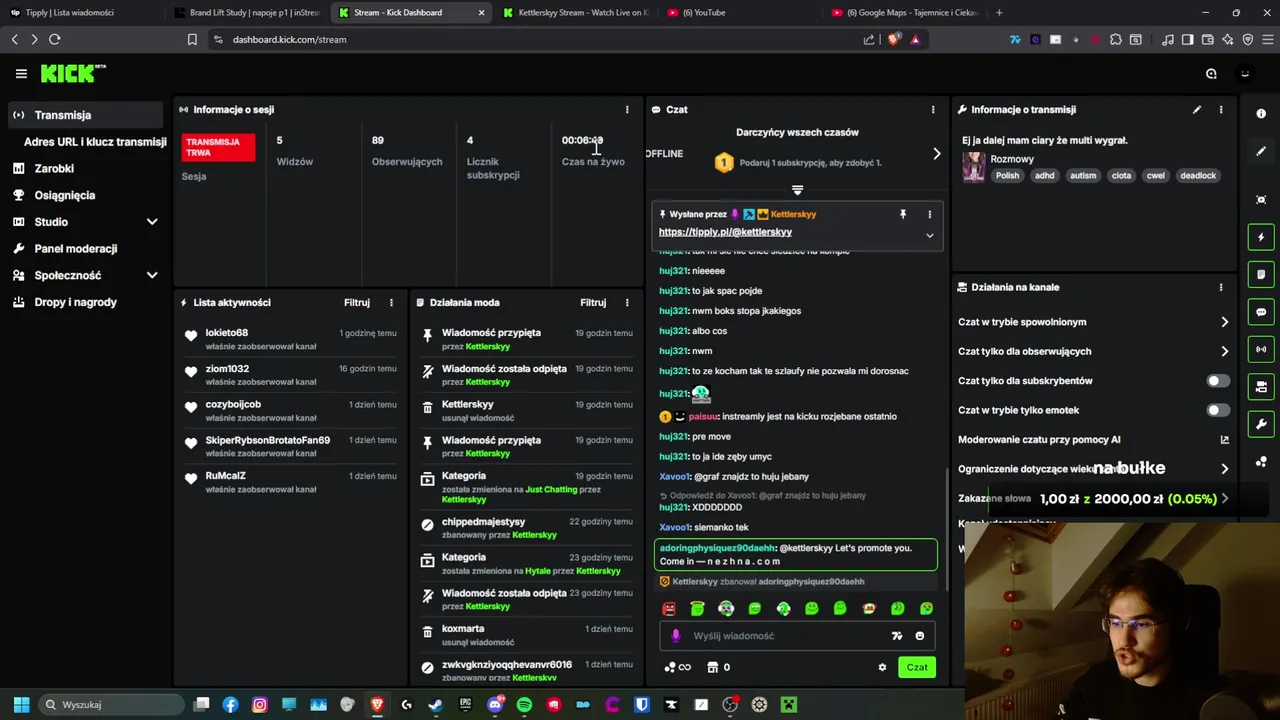Open Steam from the taskbar
This screenshot has width=1280, height=720.
(435, 705)
